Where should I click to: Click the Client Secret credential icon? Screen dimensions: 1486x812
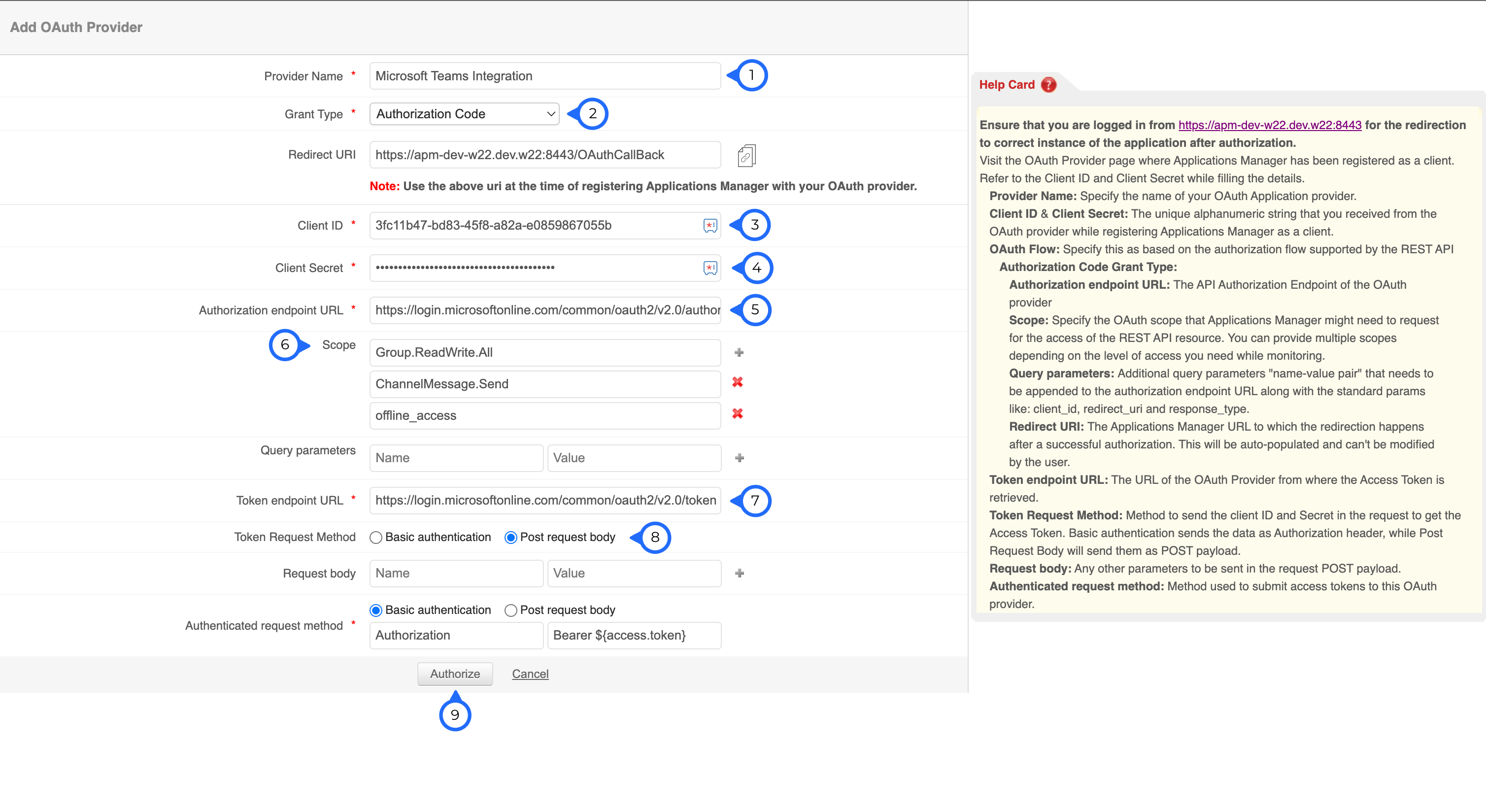[710, 268]
